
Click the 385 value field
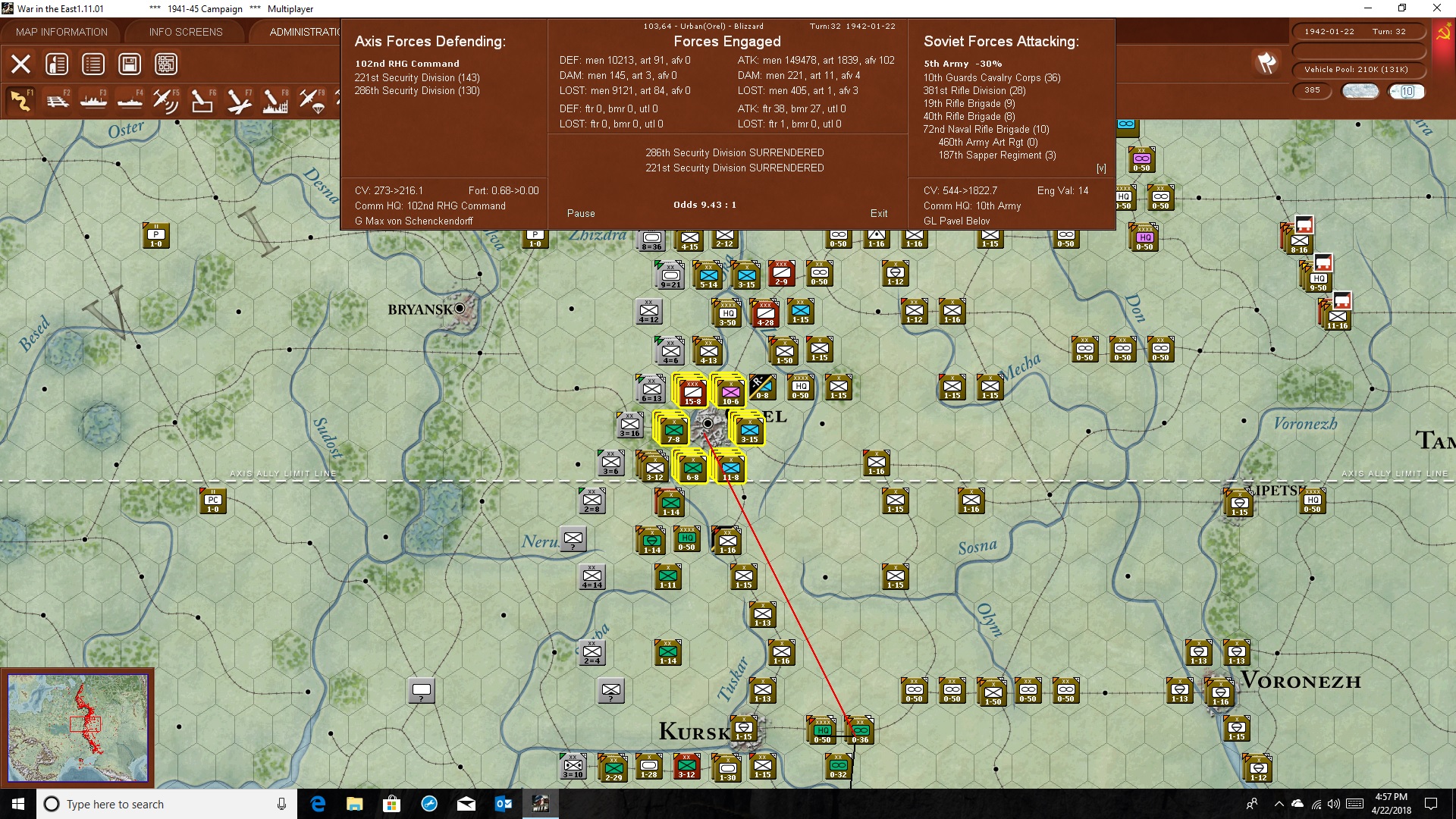point(1313,90)
